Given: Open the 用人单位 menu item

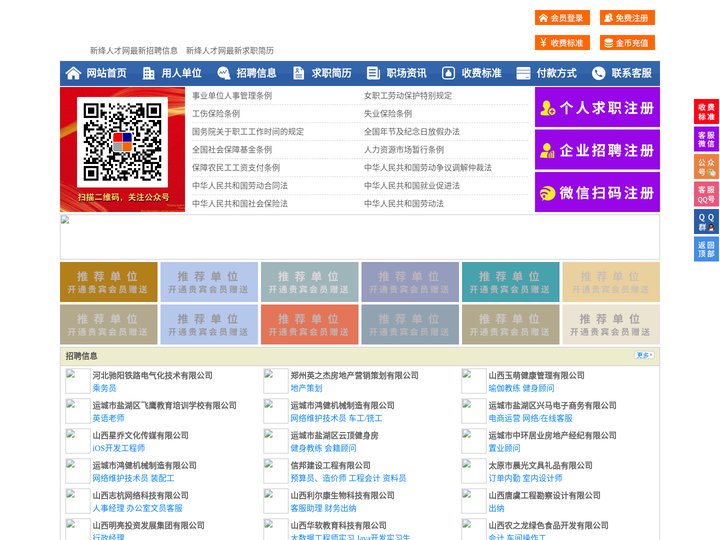Looking at the screenshot, I should (x=181, y=73).
